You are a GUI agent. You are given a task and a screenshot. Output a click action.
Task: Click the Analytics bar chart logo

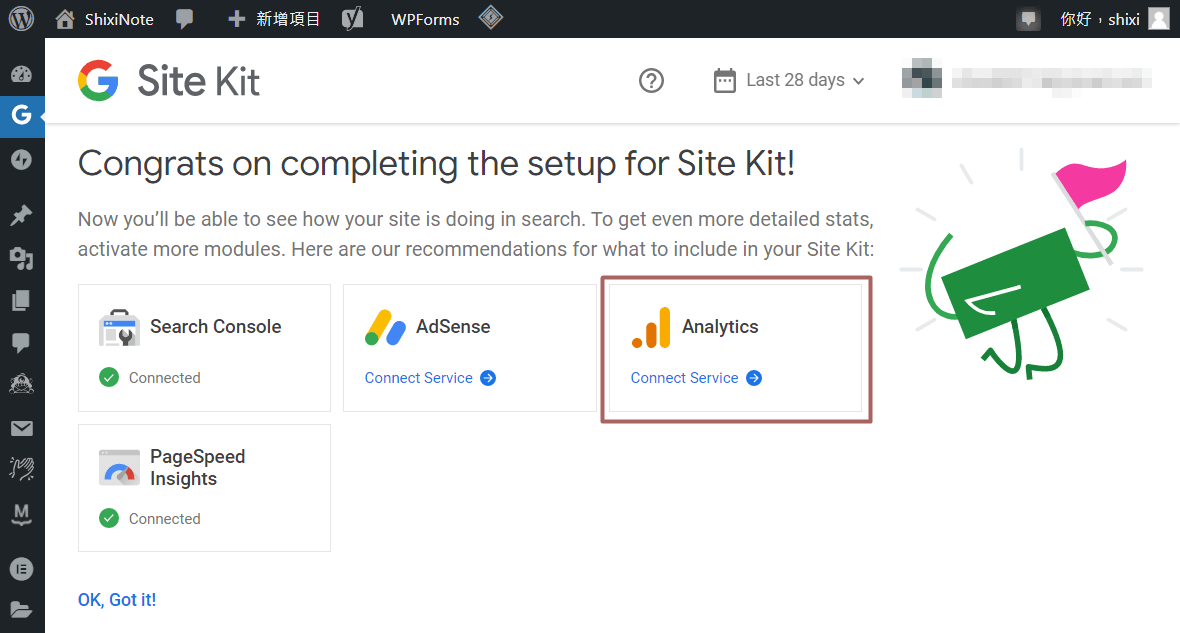coord(651,327)
